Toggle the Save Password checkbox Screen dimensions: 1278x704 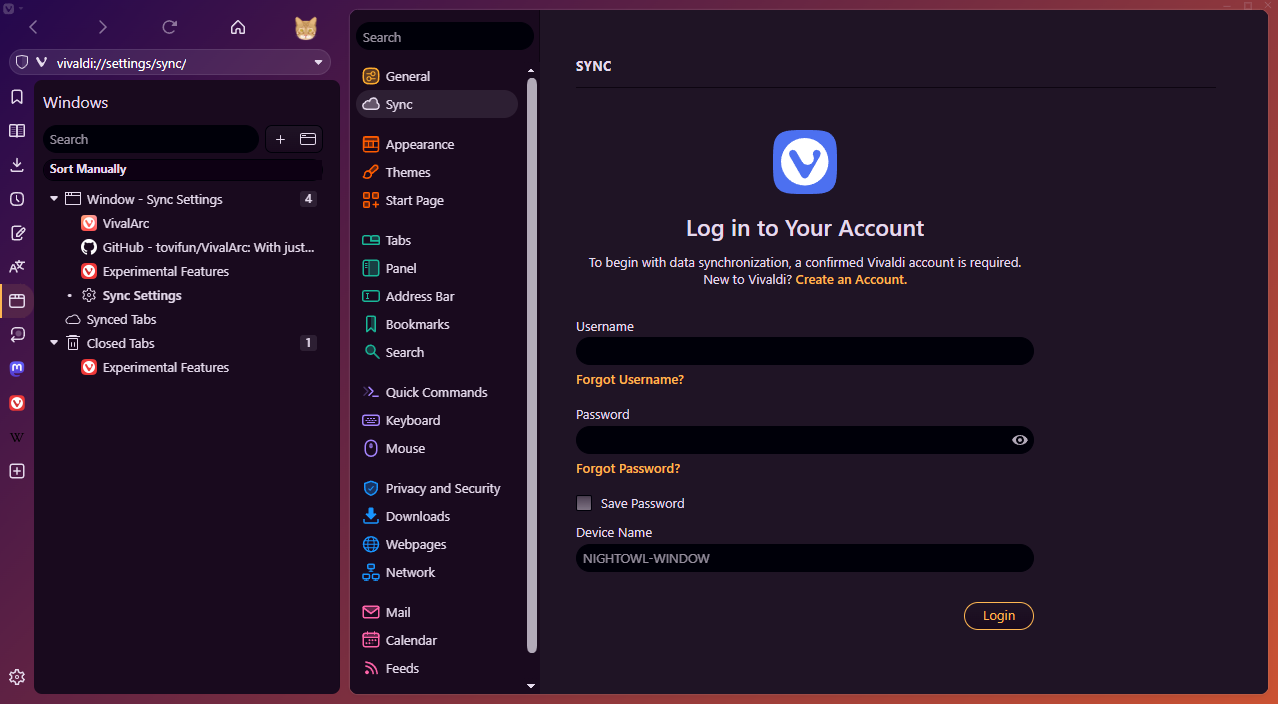coord(584,503)
